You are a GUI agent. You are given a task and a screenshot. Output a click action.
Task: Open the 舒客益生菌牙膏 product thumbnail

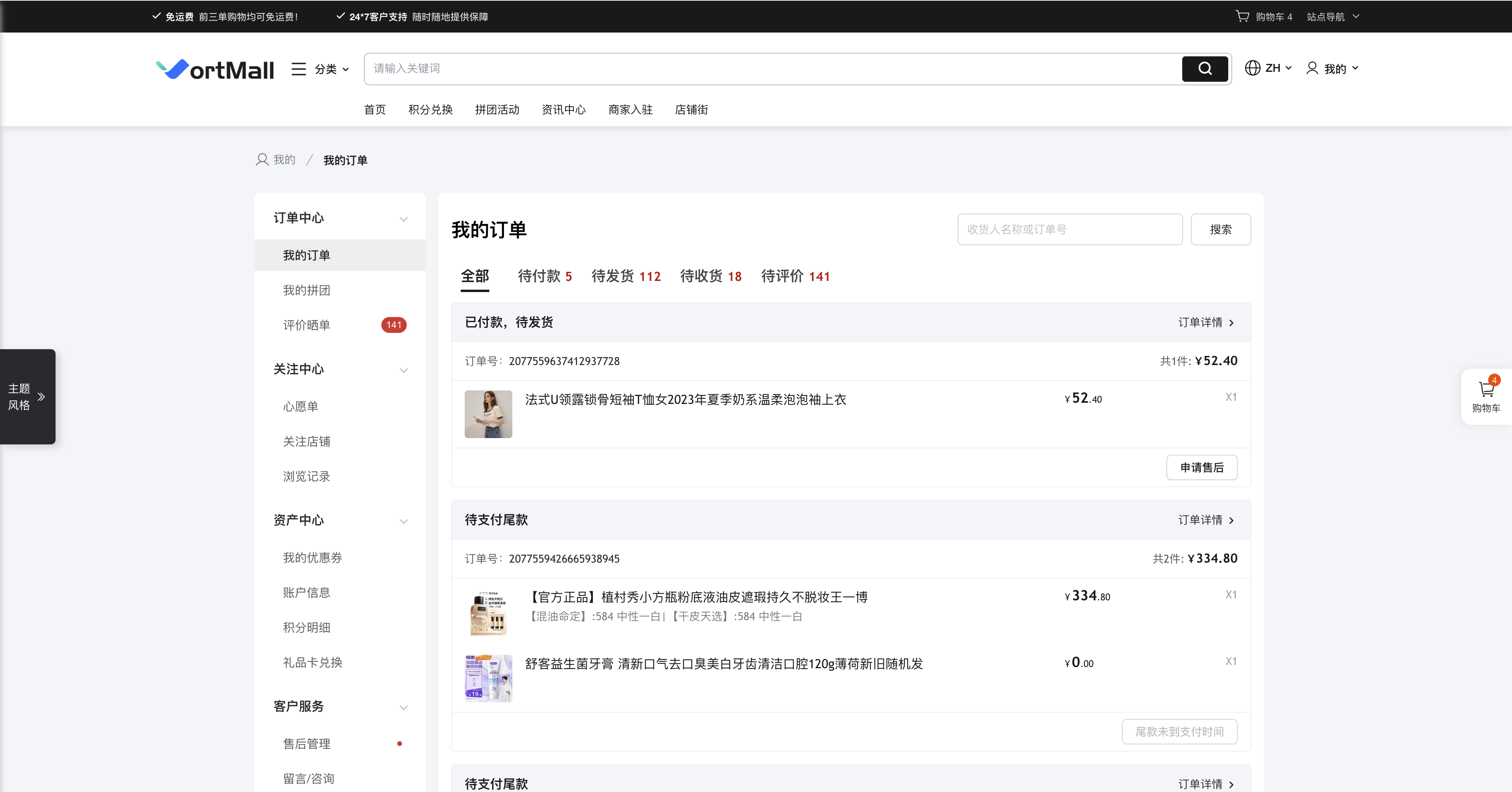pyautogui.click(x=489, y=678)
